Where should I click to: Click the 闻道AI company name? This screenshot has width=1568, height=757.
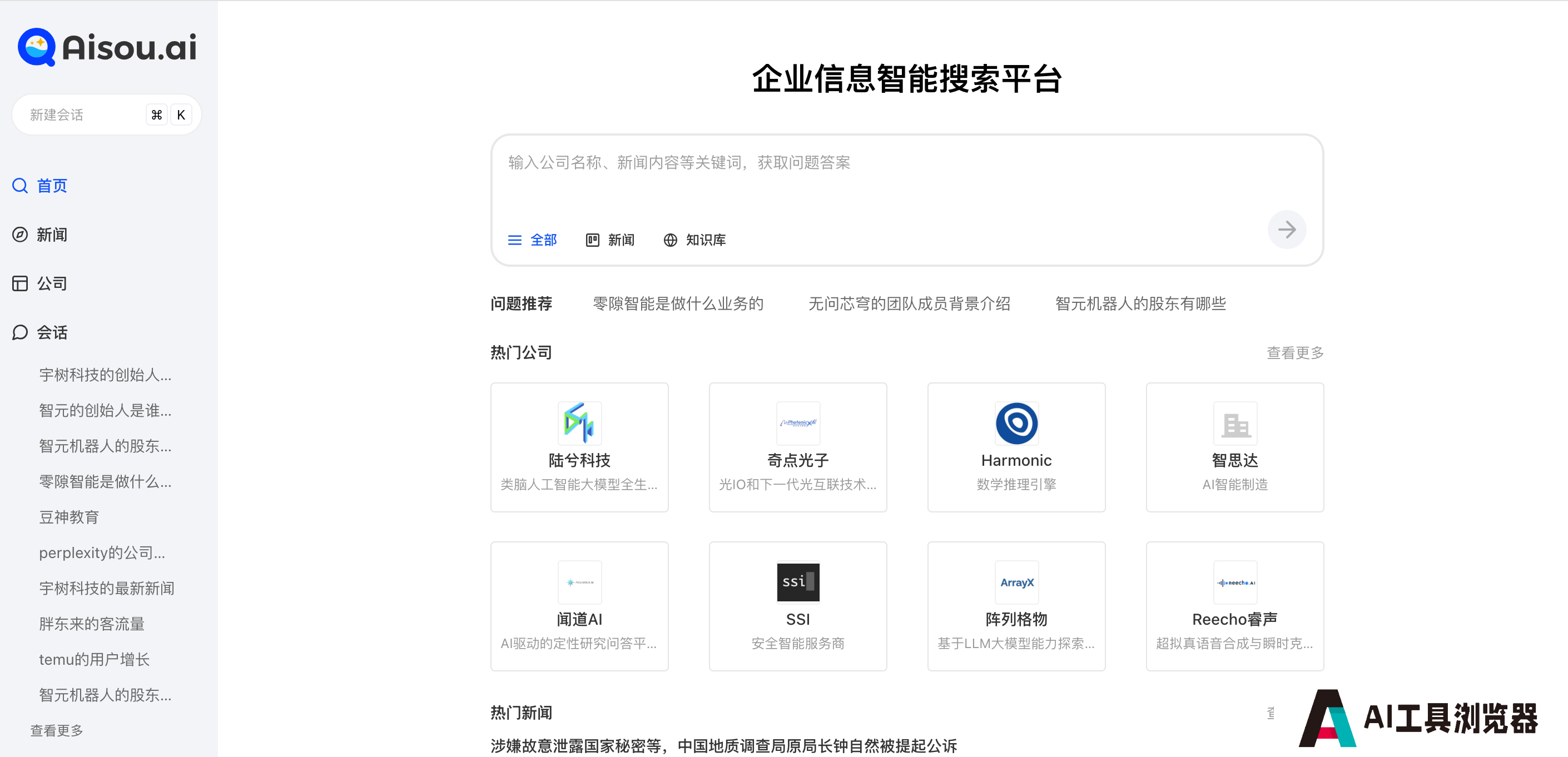(x=579, y=620)
